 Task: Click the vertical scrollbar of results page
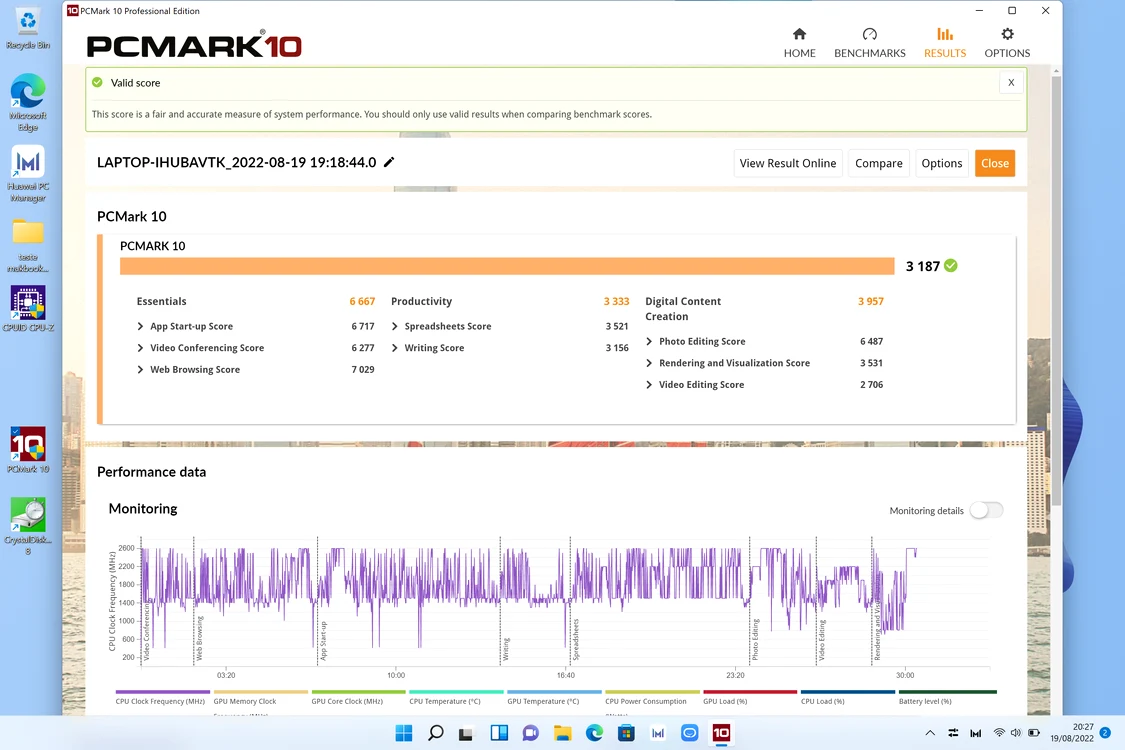pyautogui.click(x=1055, y=287)
